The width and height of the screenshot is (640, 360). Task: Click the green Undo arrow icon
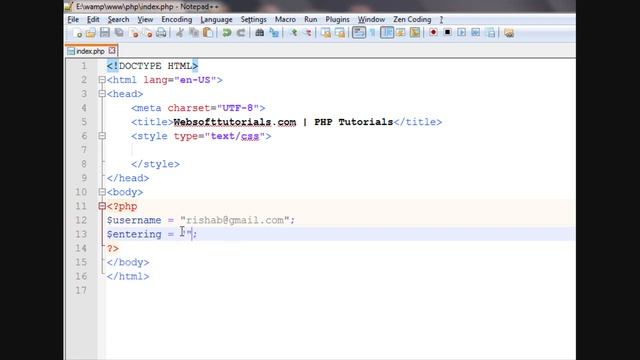(x=227, y=33)
